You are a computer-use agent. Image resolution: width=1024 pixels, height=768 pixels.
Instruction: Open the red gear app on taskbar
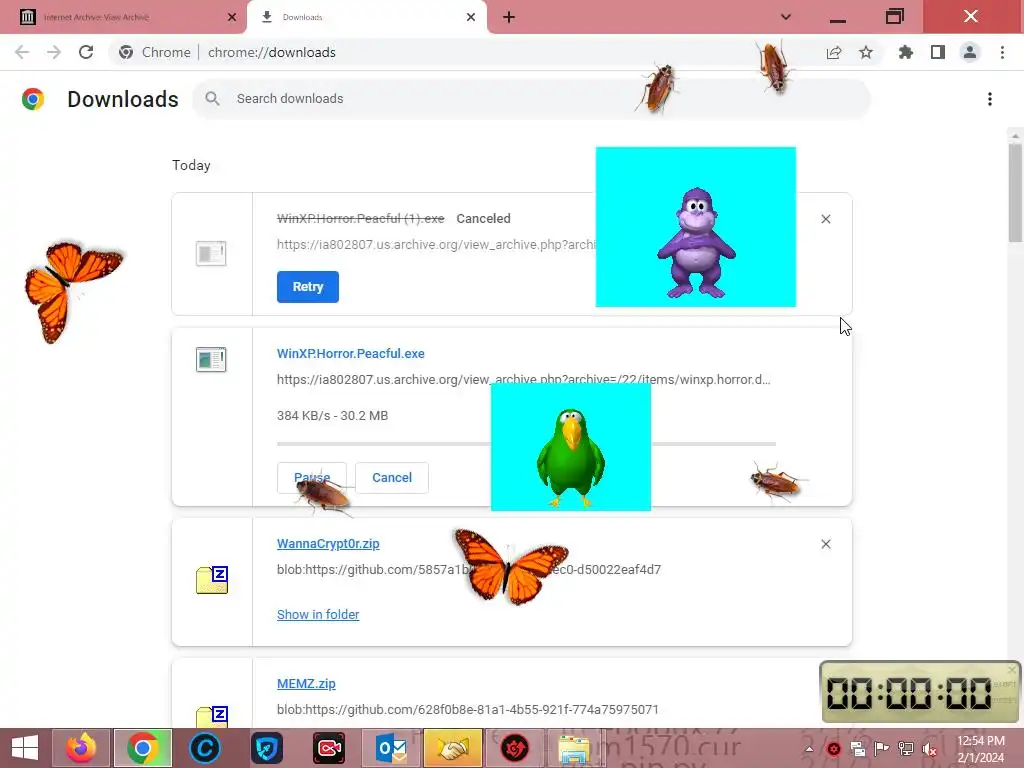[515, 748]
